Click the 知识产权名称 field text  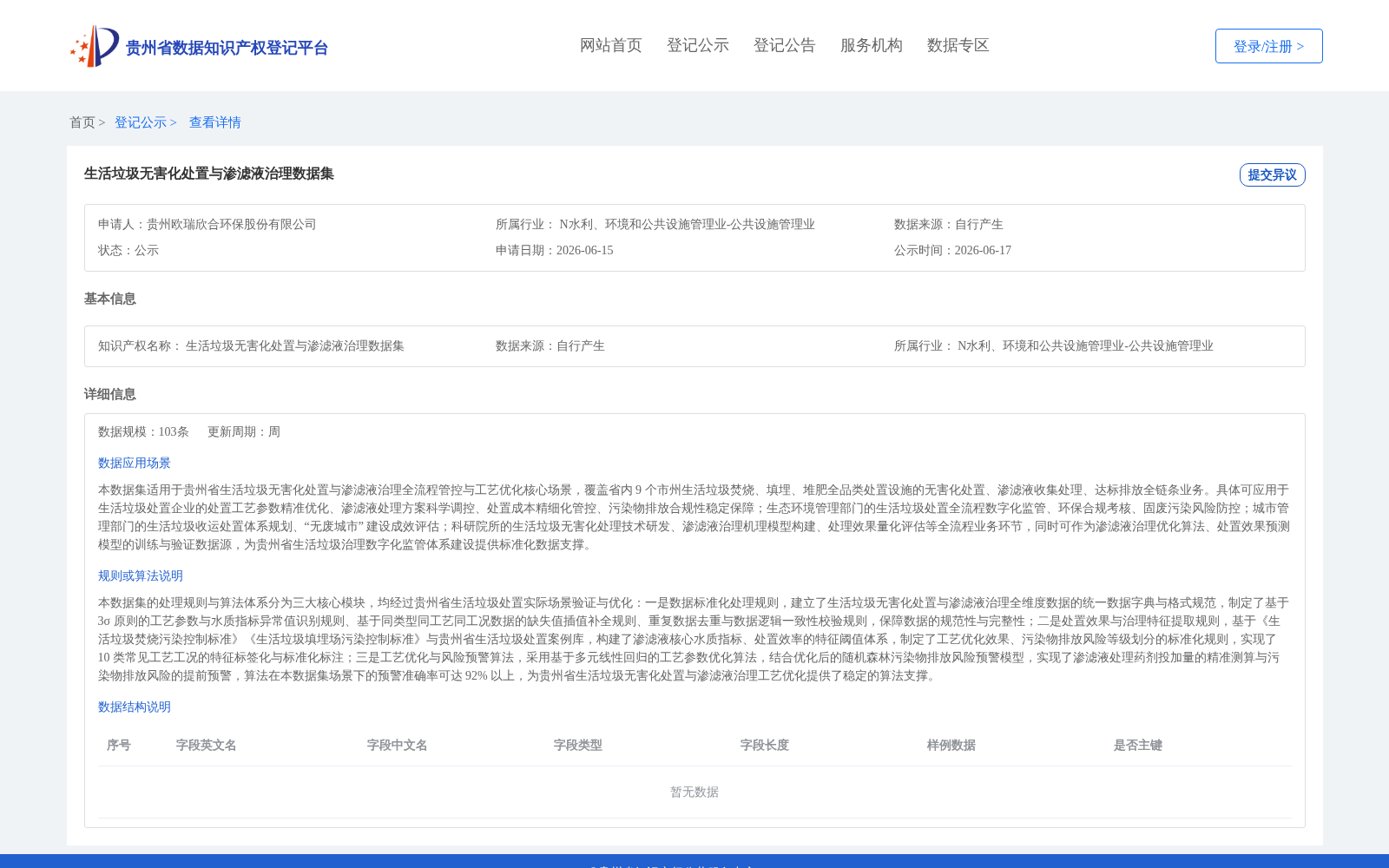251,345
